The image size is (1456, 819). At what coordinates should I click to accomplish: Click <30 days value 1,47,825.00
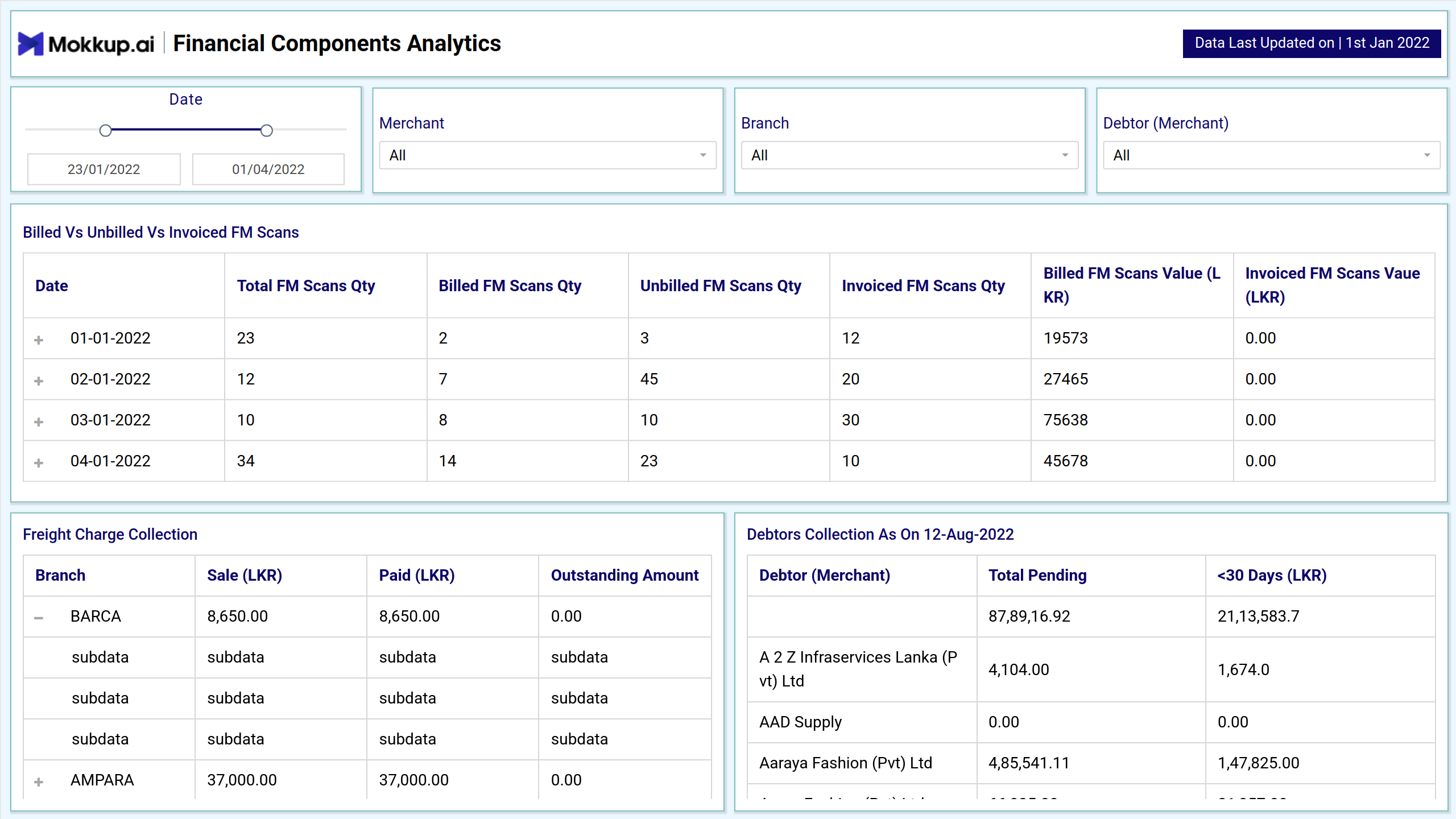1258,763
